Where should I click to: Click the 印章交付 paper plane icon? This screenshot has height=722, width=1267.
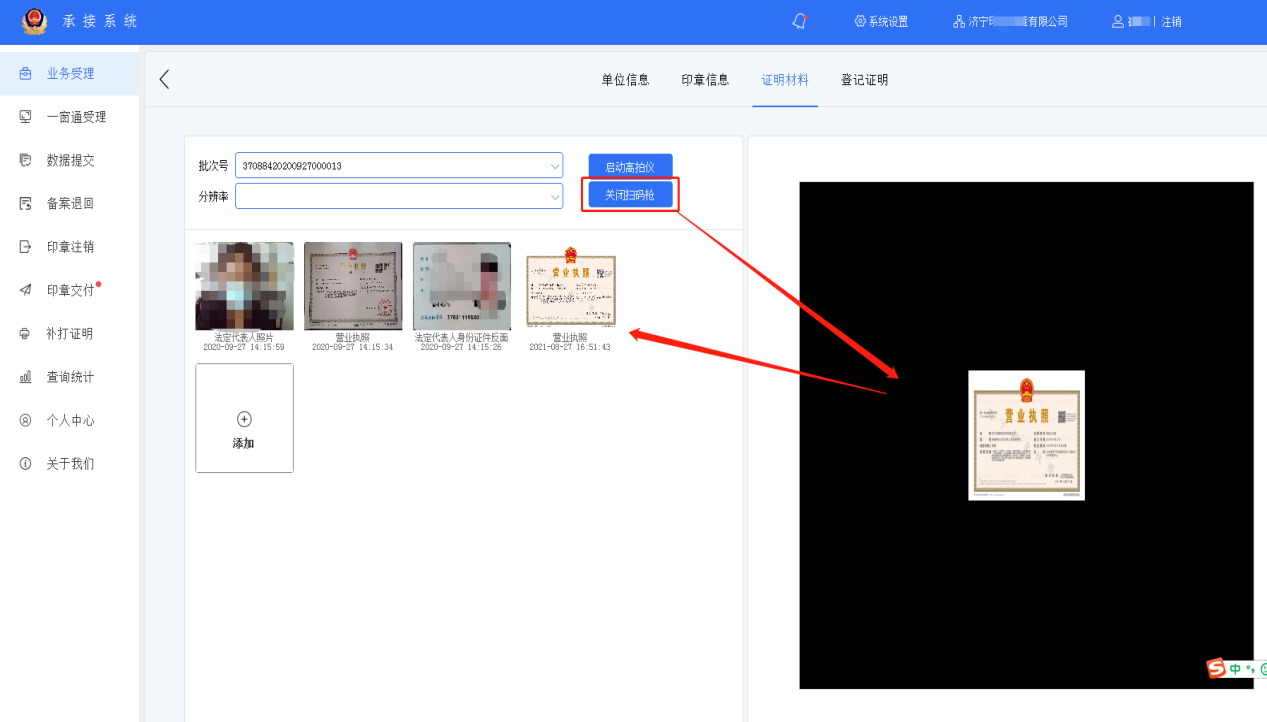(26, 290)
